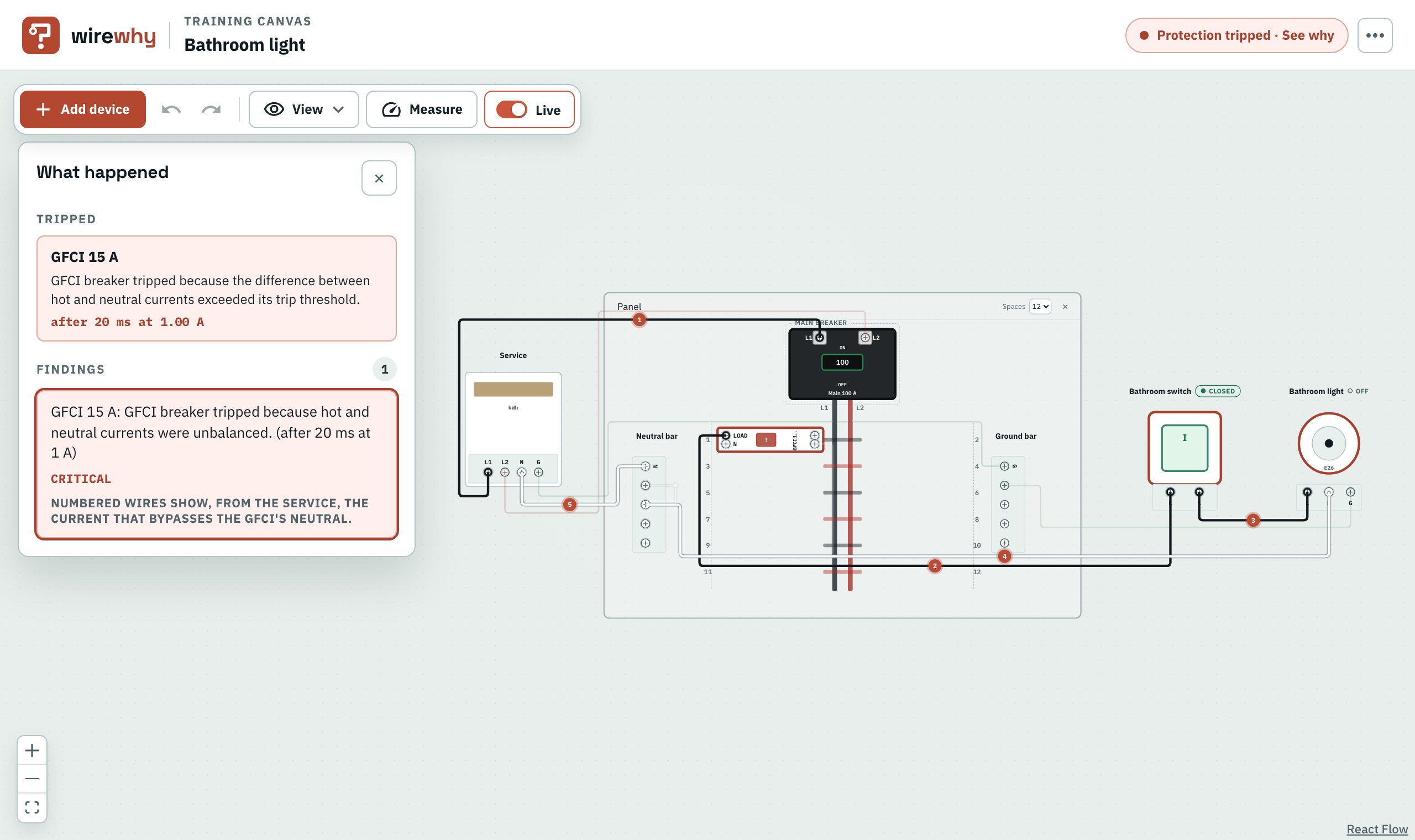1415x840 pixels.
Task: Select the Ground bar G terminal
Action: tap(1004, 466)
